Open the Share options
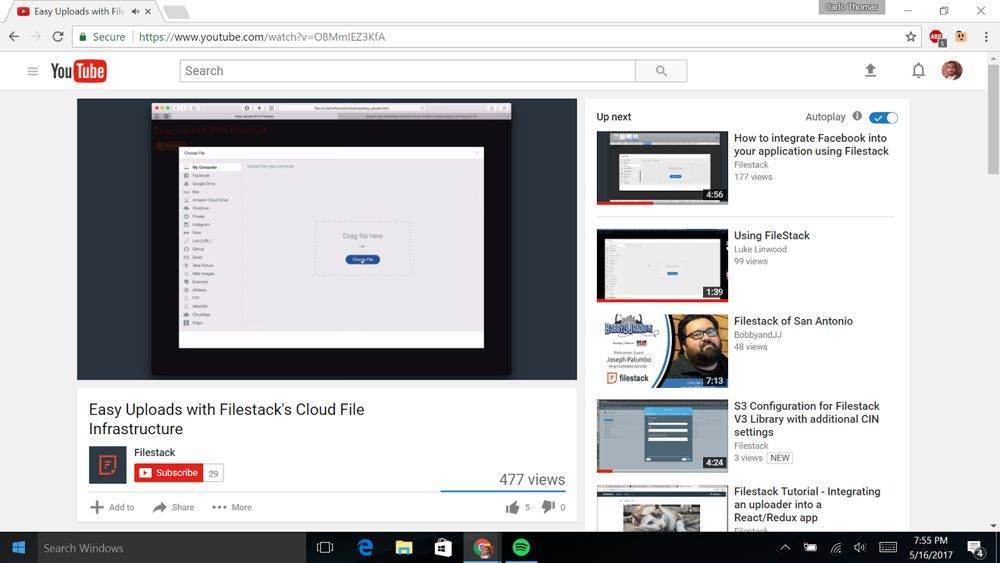 coord(173,507)
